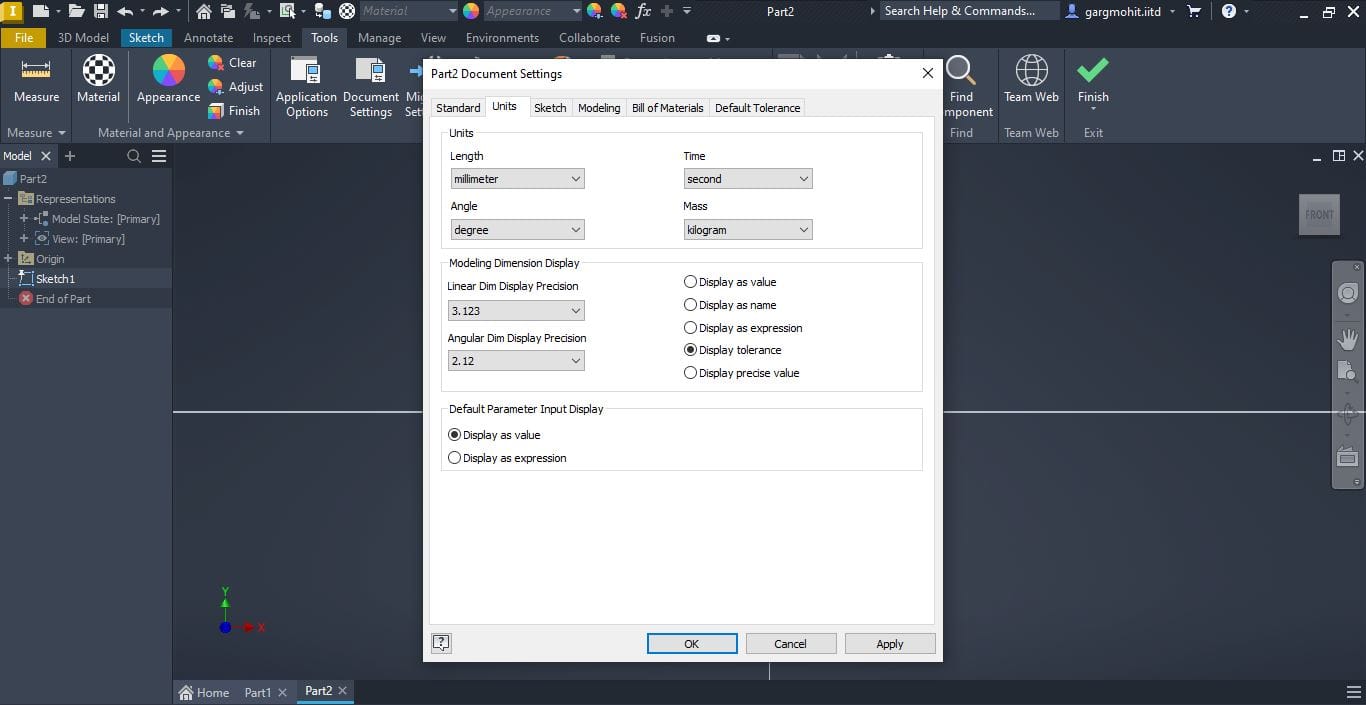Expand the Model State node in browser

pos(24,219)
